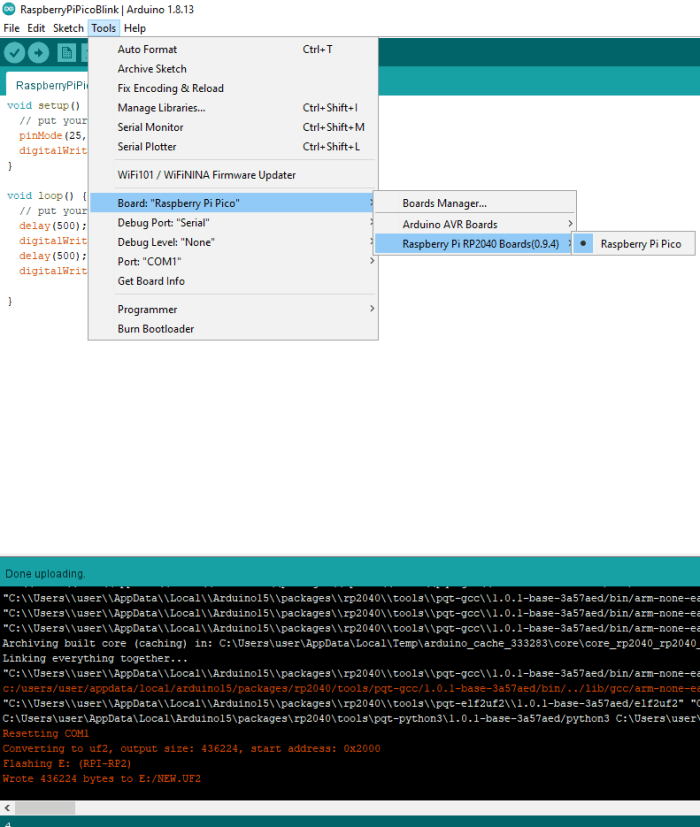The image size is (700, 827).
Task: Click the Verify checkmark toolbar icon
Action: click(15, 53)
